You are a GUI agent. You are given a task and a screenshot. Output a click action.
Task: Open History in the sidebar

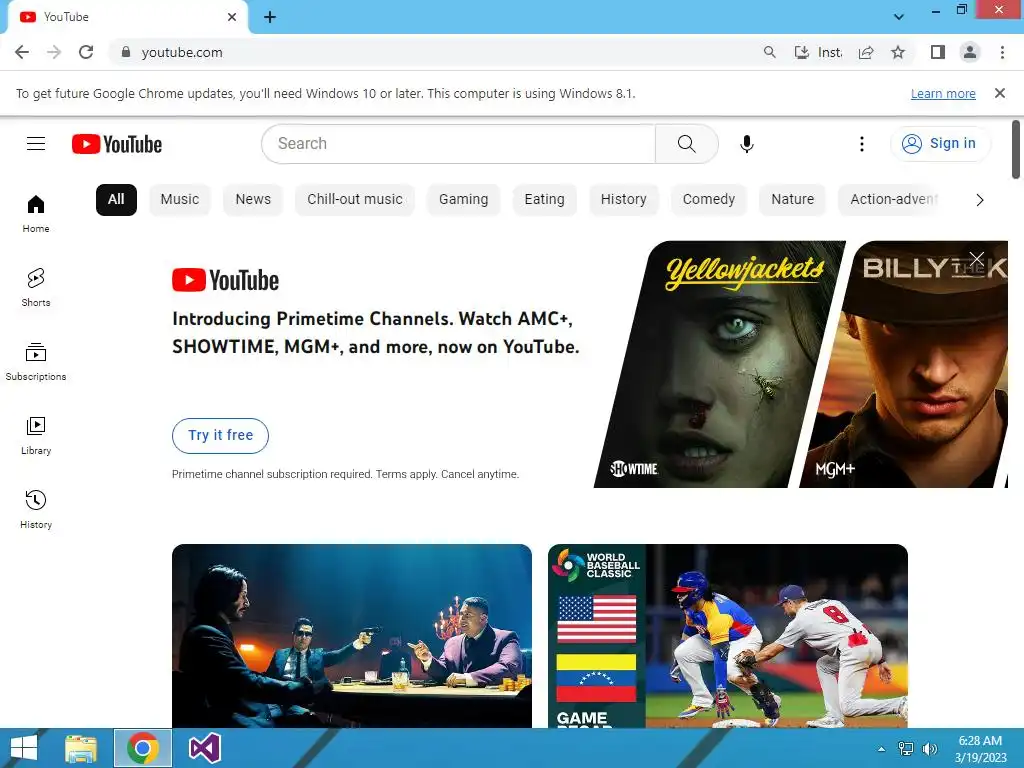[x=36, y=509]
